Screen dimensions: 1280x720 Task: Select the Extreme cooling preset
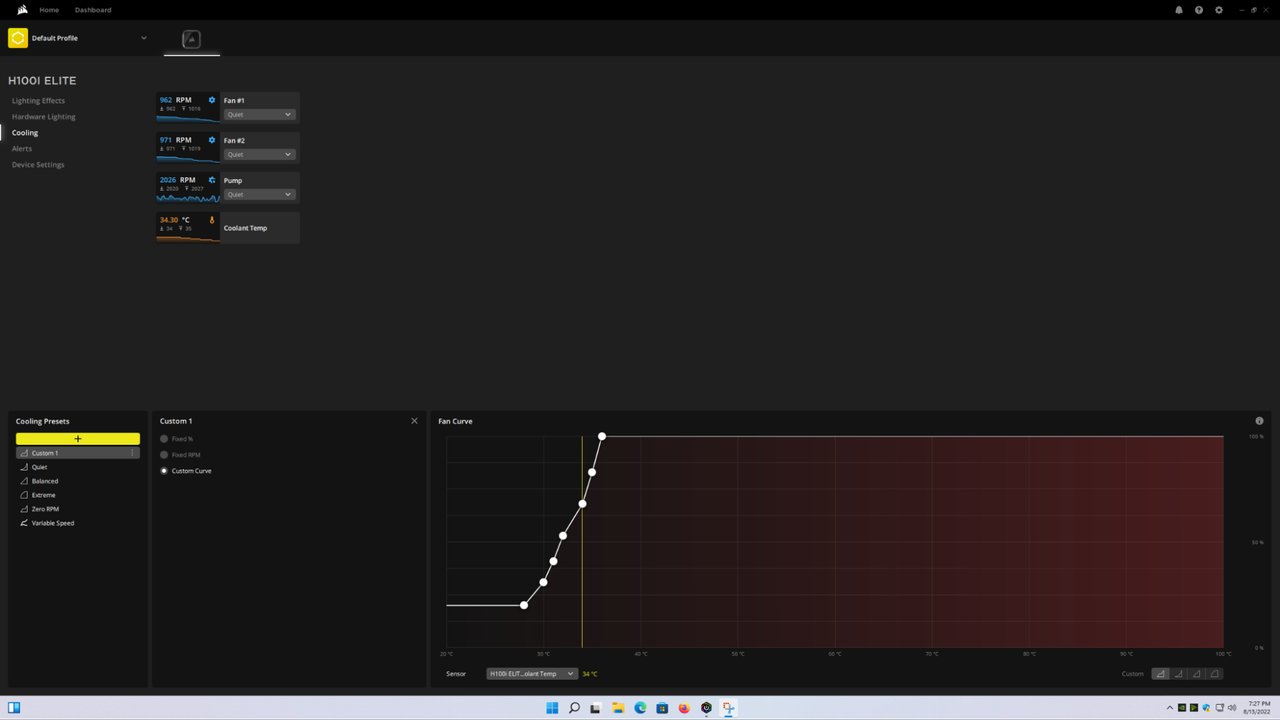78,495
